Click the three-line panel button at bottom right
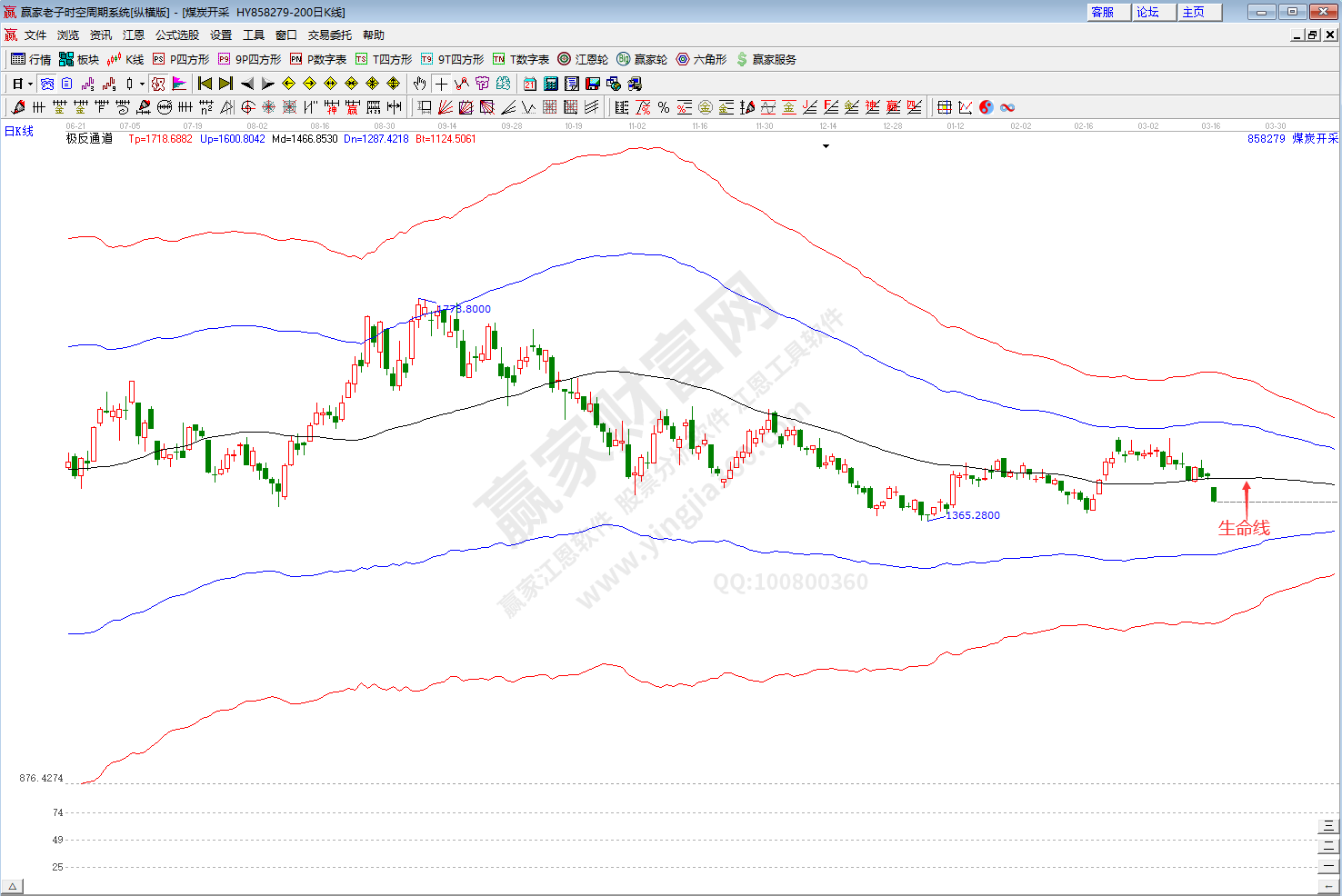Screen dimensions: 1342x896 (x=1328, y=826)
